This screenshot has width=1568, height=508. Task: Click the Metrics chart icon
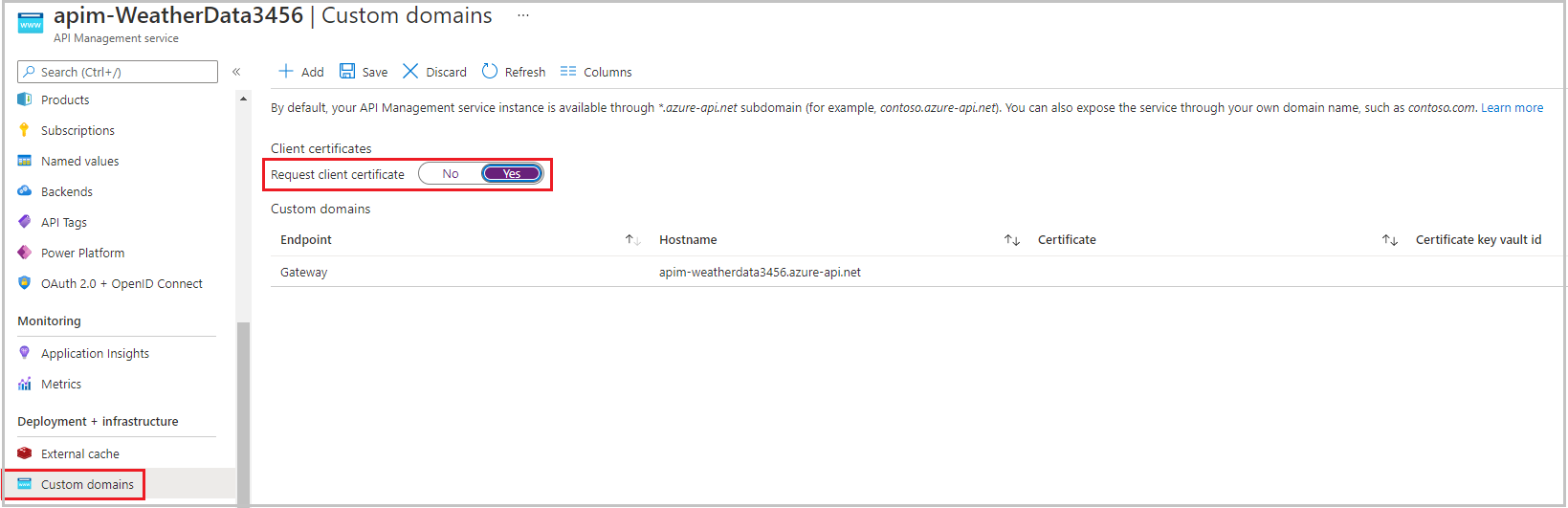point(25,384)
